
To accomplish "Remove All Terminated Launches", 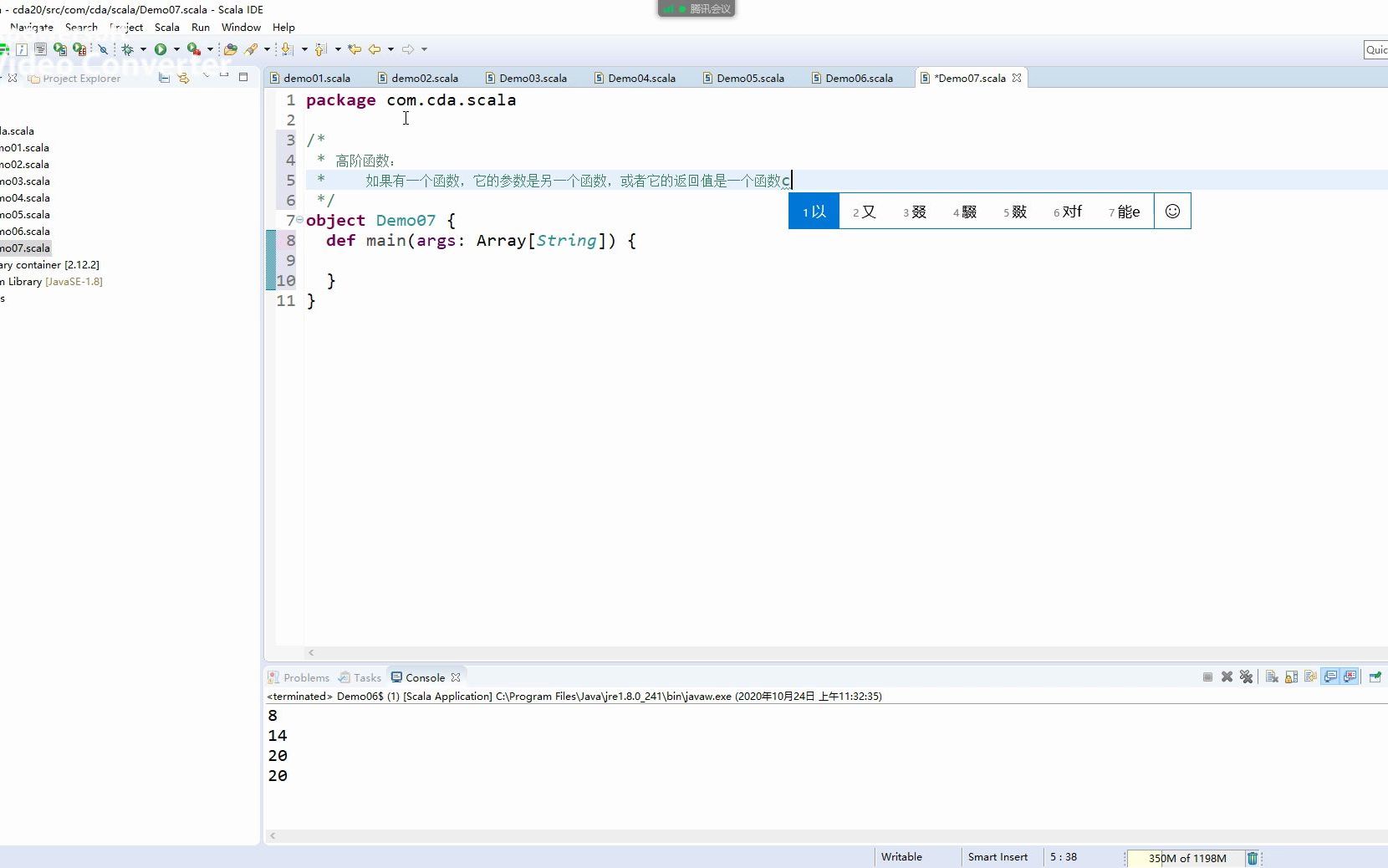I will click(1247, 677).
